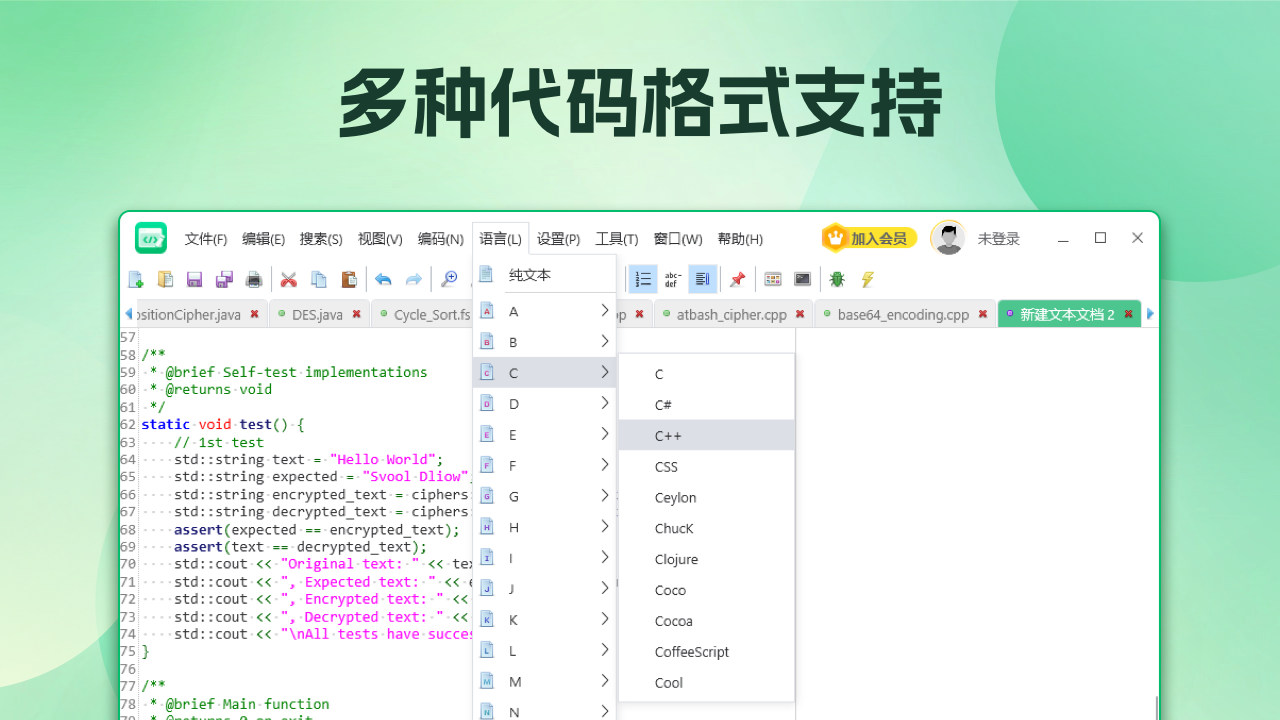Toggle the line numbers display button
The image size is (1280, 720).
click(643, 279)
